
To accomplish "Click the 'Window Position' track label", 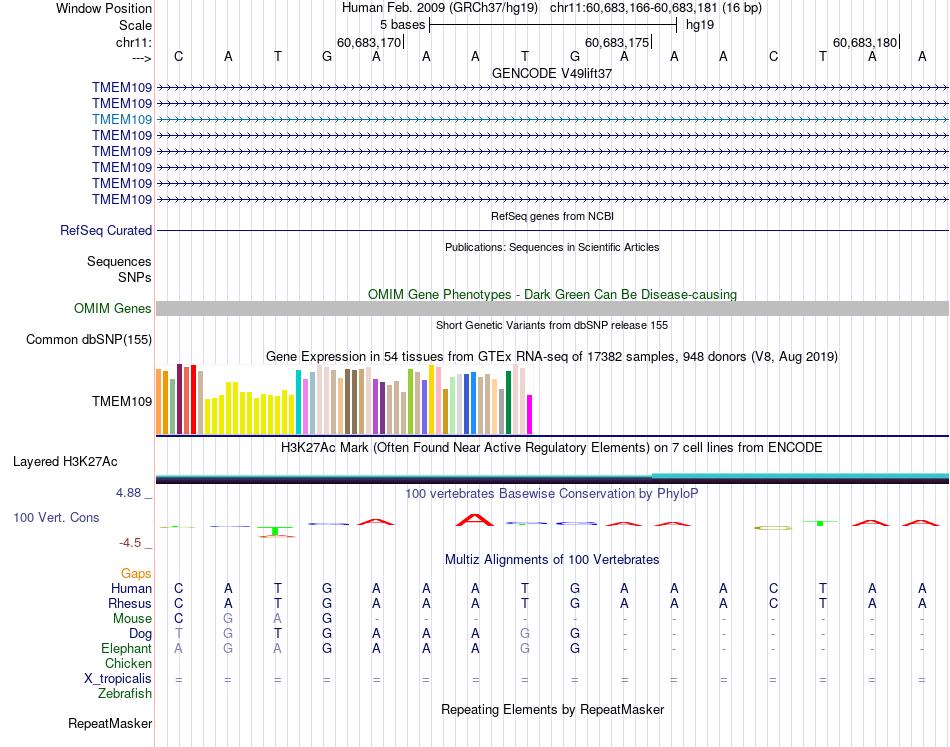I will point(104,8).
